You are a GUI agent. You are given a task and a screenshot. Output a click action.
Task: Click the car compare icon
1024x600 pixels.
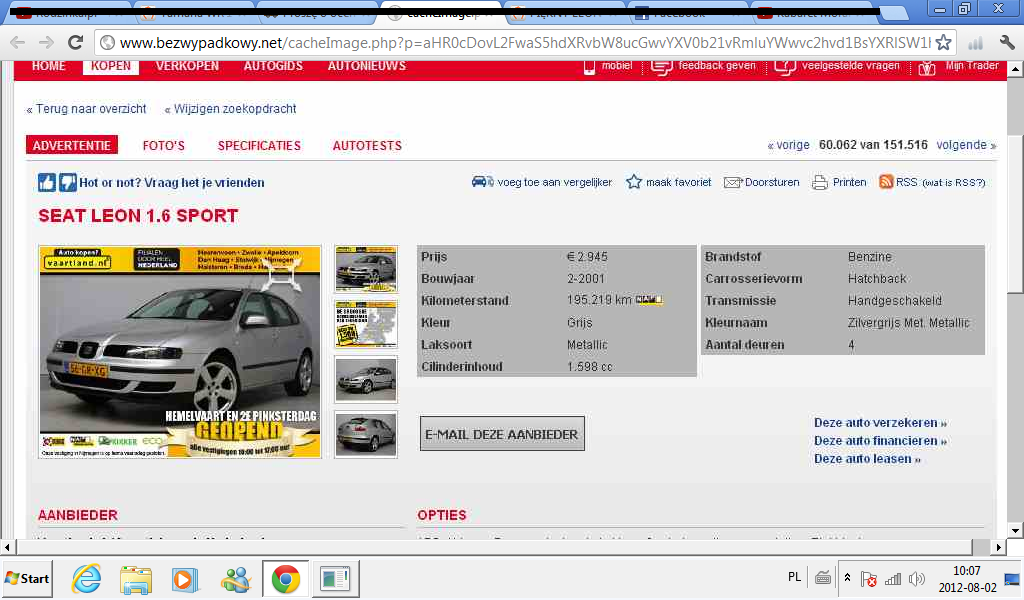(x=483, y=182)
